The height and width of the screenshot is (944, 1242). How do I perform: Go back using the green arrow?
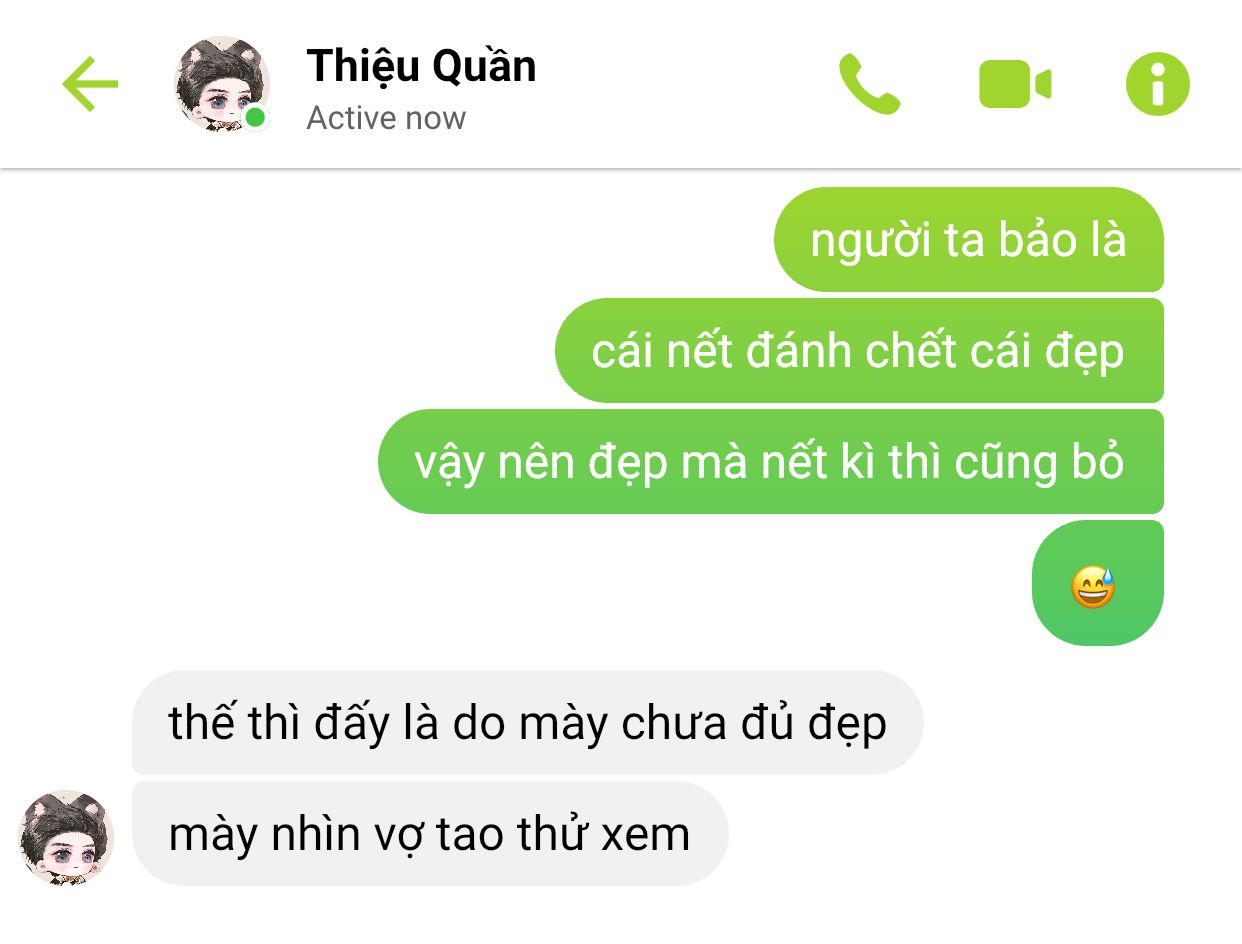[x=90, y=84]
